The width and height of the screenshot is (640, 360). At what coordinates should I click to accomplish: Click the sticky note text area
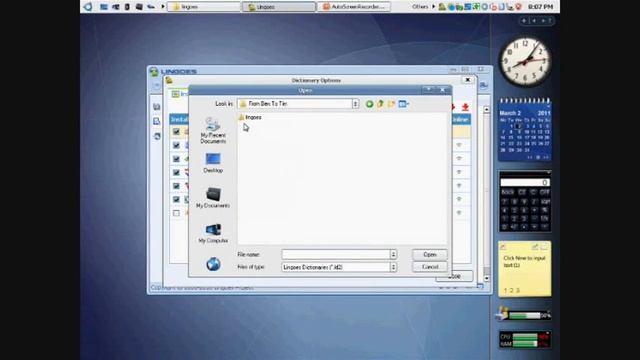[524, 262]
